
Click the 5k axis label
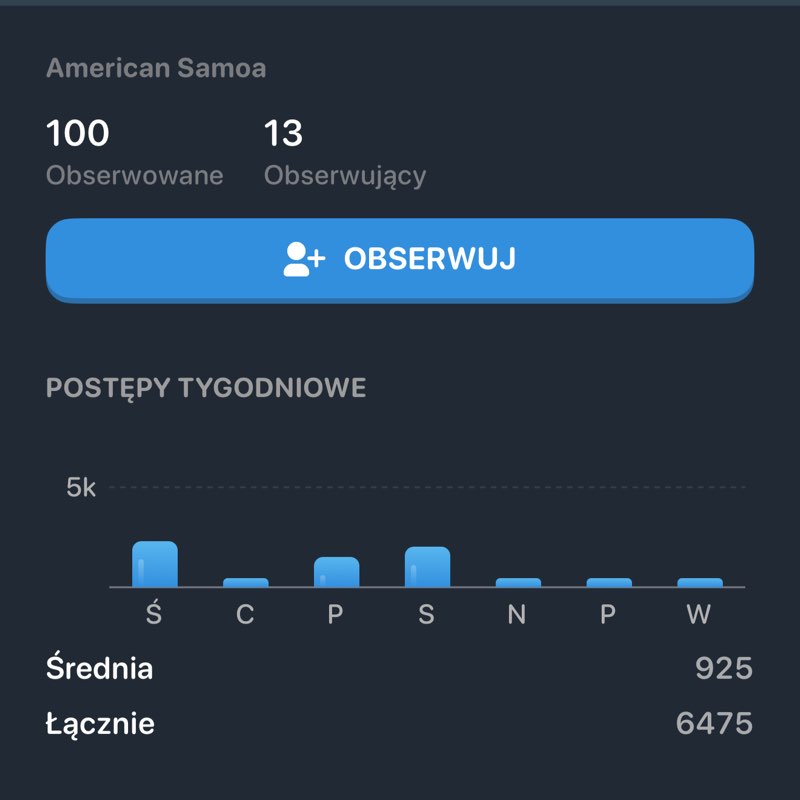[81, 487]
